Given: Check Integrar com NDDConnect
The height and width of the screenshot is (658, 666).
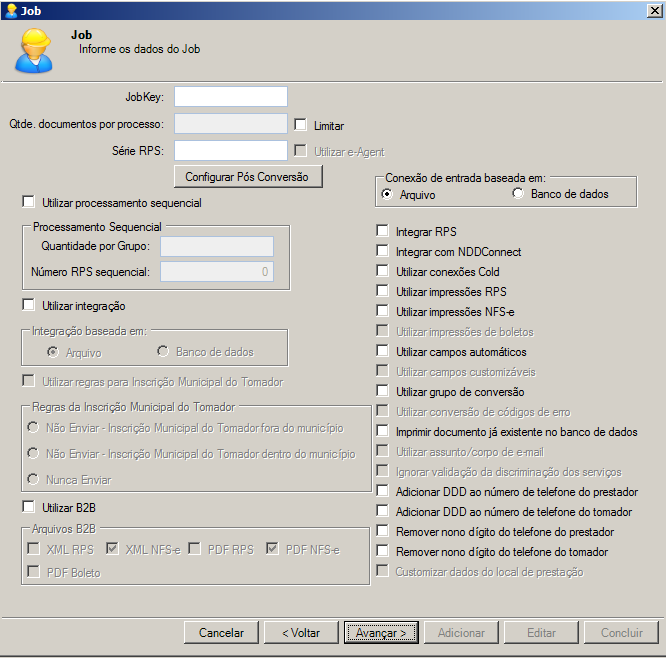Looking at the screenshot, I should click(x=382, y=251).
